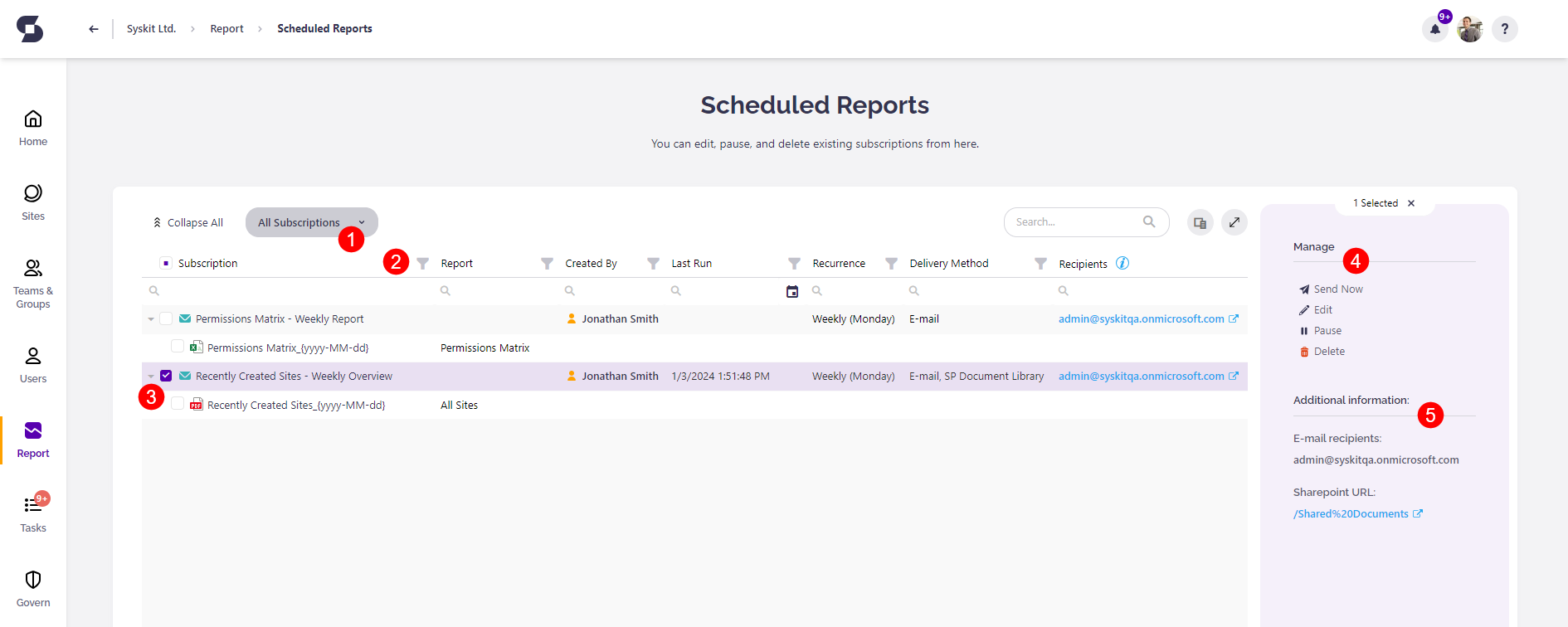This screenshot has width=1568, height=627.
Task: Click the 'All Sites' report cell
Action: pyautogui.click(x=459, y=405)
